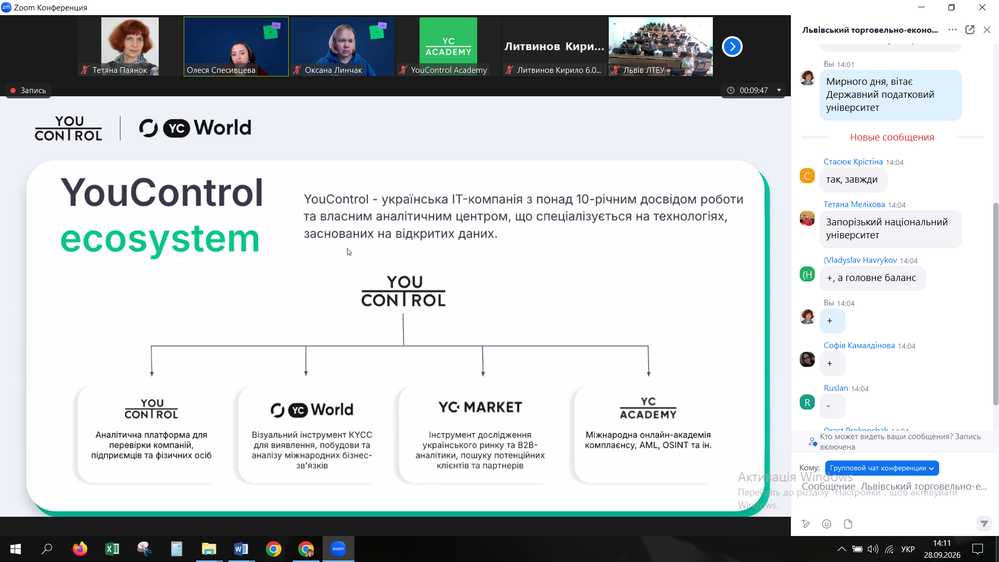This screenshot has width=999, height=562.
Task: Click the next participants arrow button
Action: pos(732,47)
